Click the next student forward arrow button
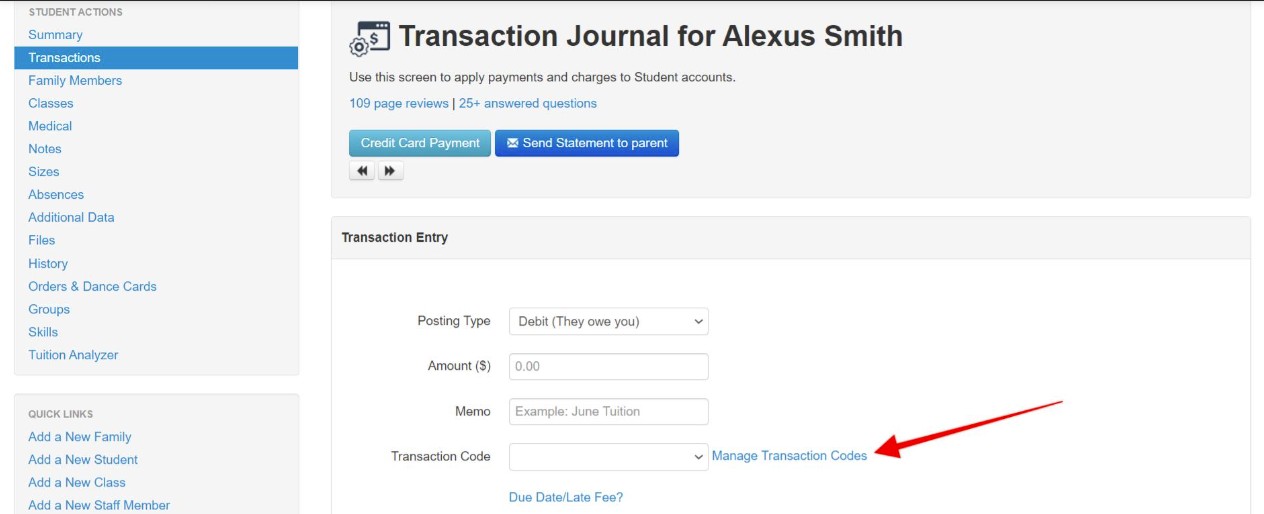The height and width of the screenshot is (514, 1264). point(390,171)
